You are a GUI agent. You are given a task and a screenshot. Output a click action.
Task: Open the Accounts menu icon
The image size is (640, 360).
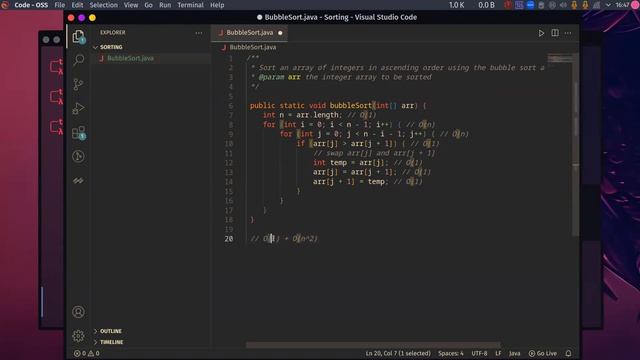78,312
